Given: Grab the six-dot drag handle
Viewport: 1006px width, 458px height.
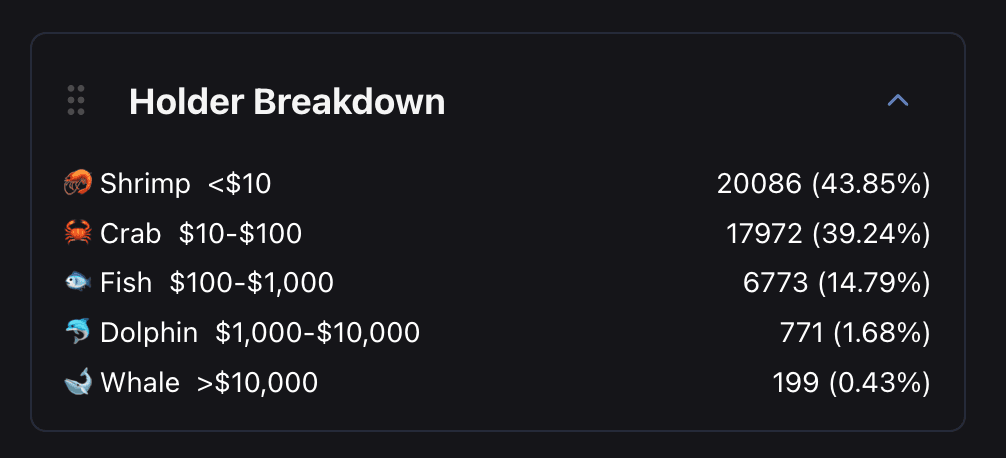Looking at the screenshot, I should [x=76, y=101].
